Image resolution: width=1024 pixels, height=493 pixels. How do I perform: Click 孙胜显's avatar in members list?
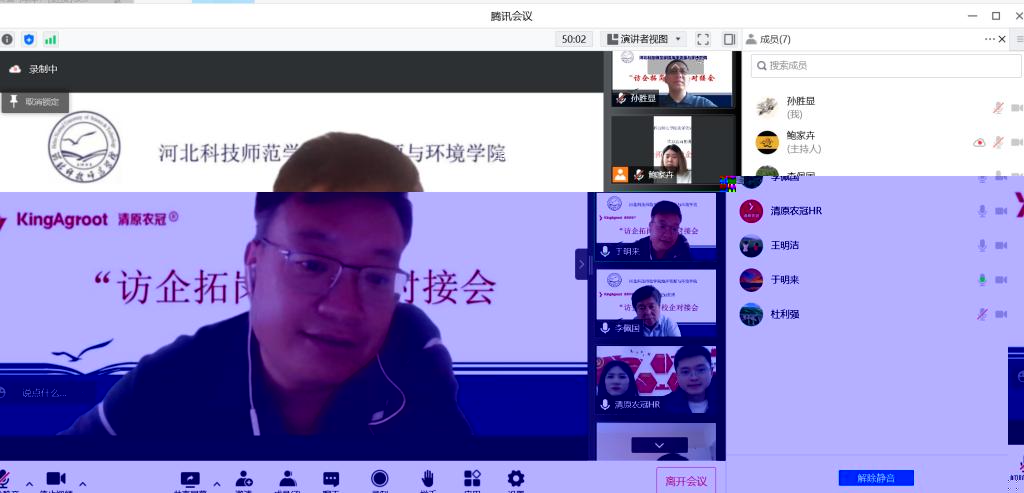(767, 108)
